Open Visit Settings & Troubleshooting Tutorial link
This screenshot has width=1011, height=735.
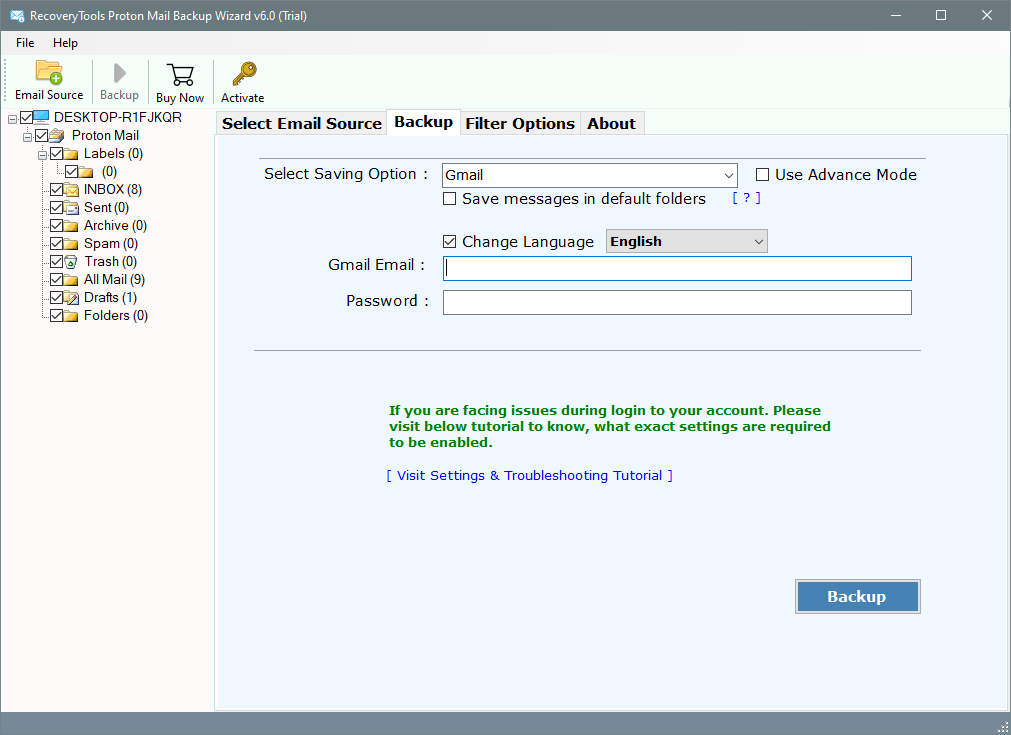[529, 476]
